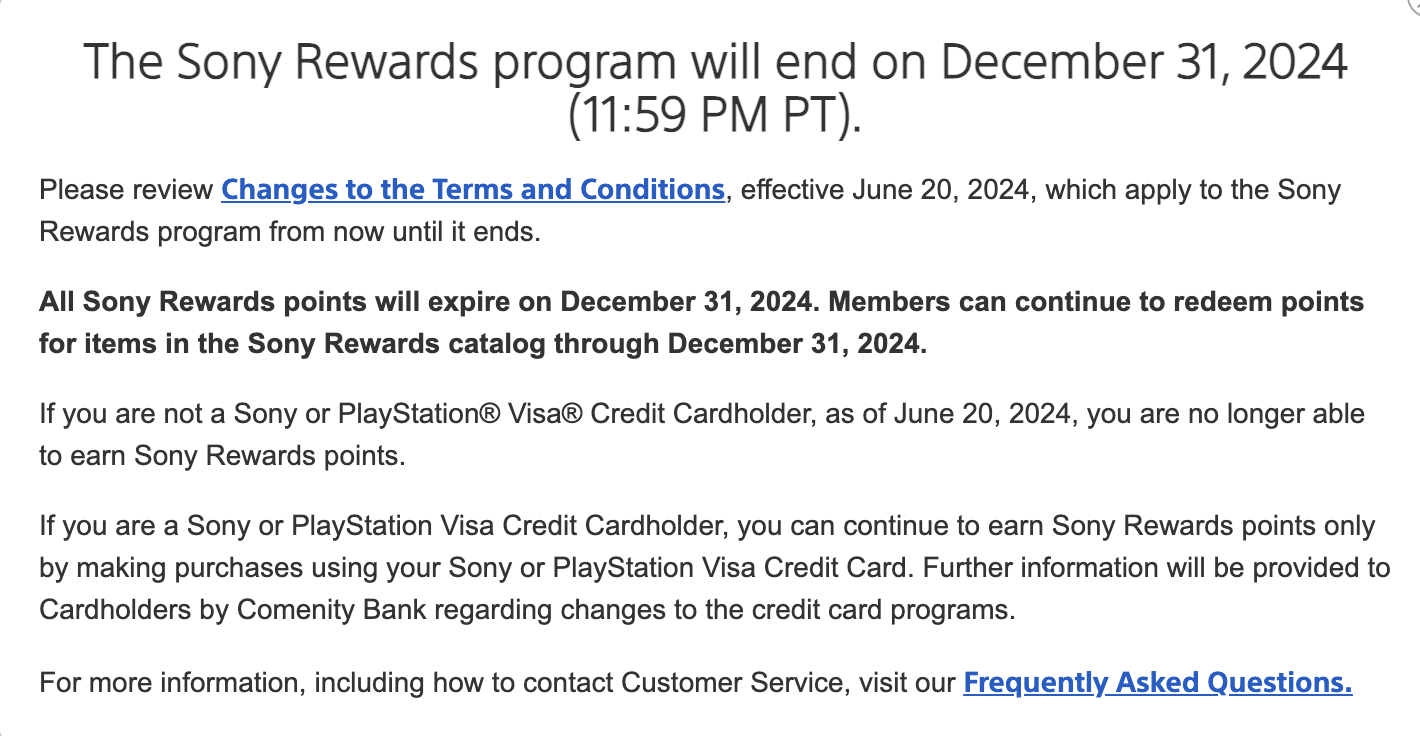The image size is (1420, 736).
Task: Click the 'December 31, 2024' date in heading
Action: pyautogui.click(x=1145, y=62)
